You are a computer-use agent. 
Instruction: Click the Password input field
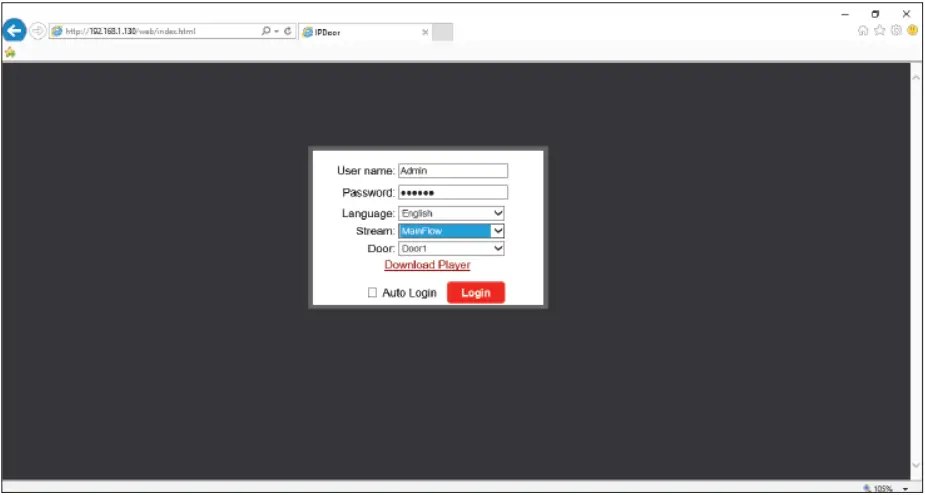pyautogui.click(x=453, y=192)
